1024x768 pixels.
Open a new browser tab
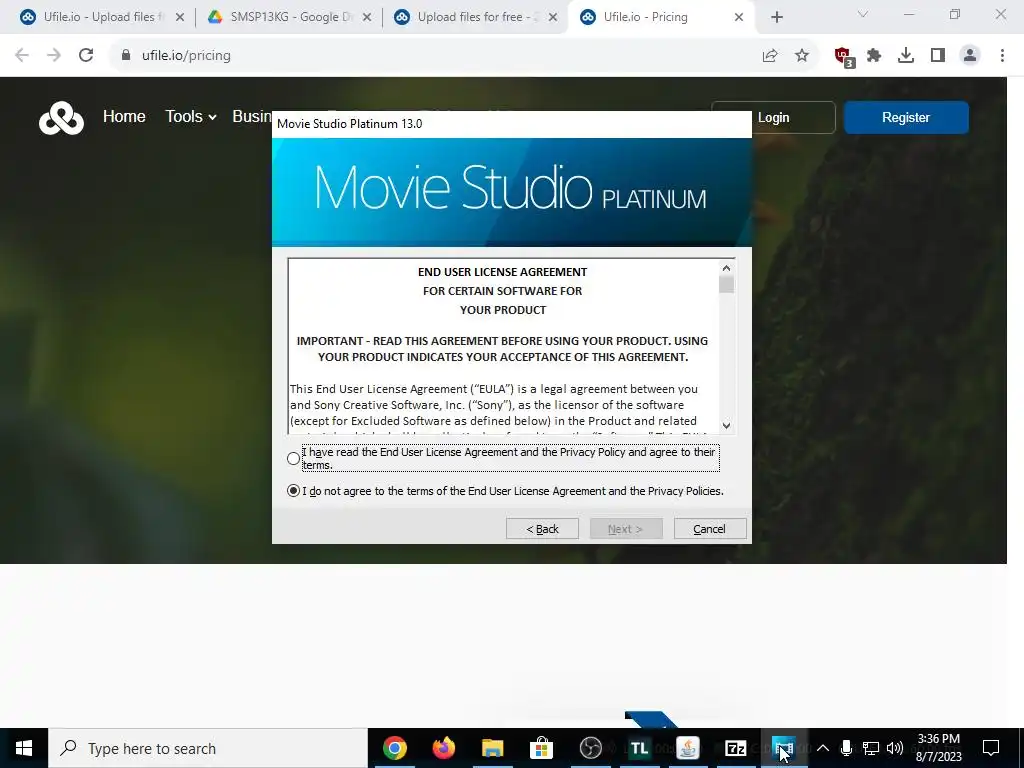[776, 18]
